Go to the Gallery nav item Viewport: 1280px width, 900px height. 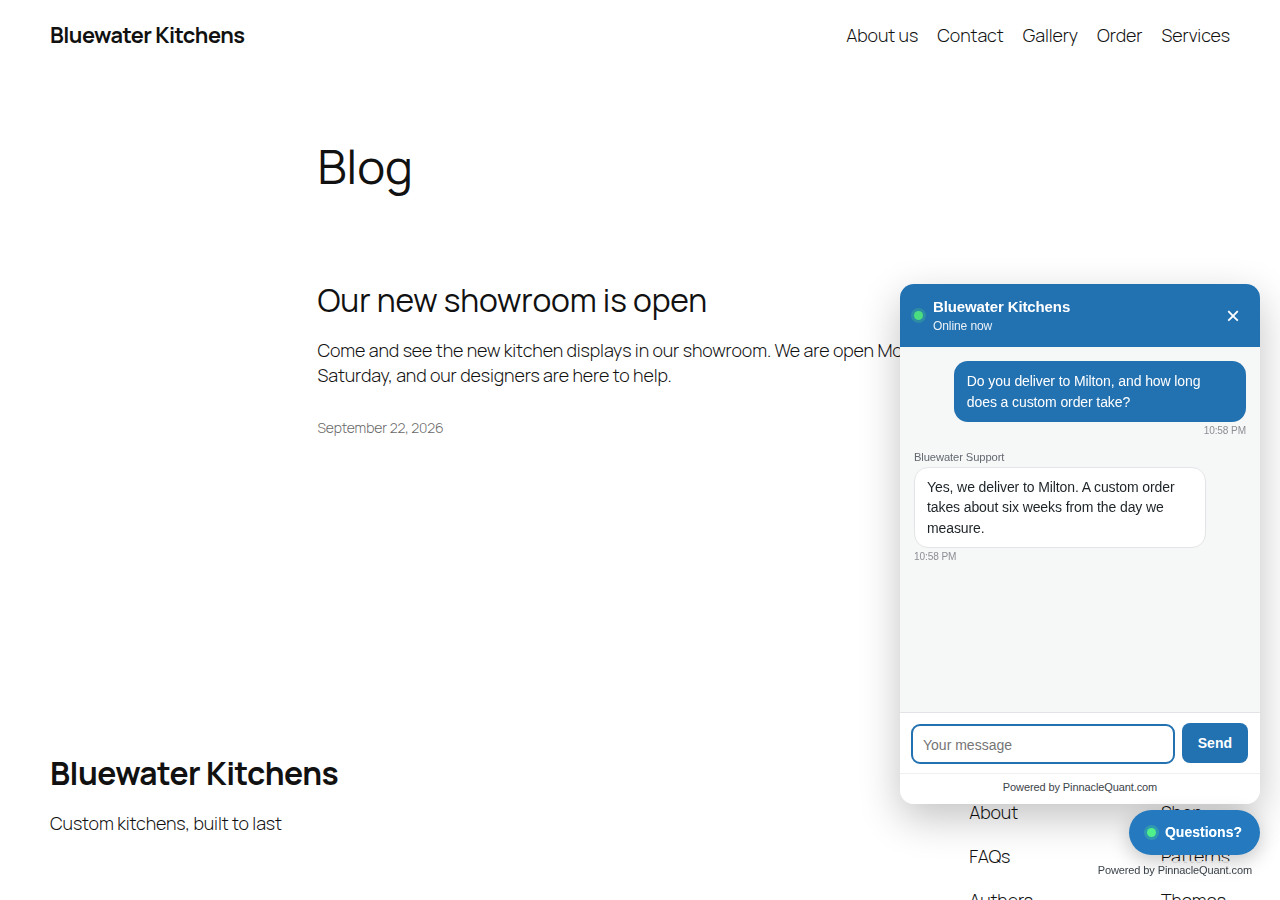click(x=1050, y=36)
